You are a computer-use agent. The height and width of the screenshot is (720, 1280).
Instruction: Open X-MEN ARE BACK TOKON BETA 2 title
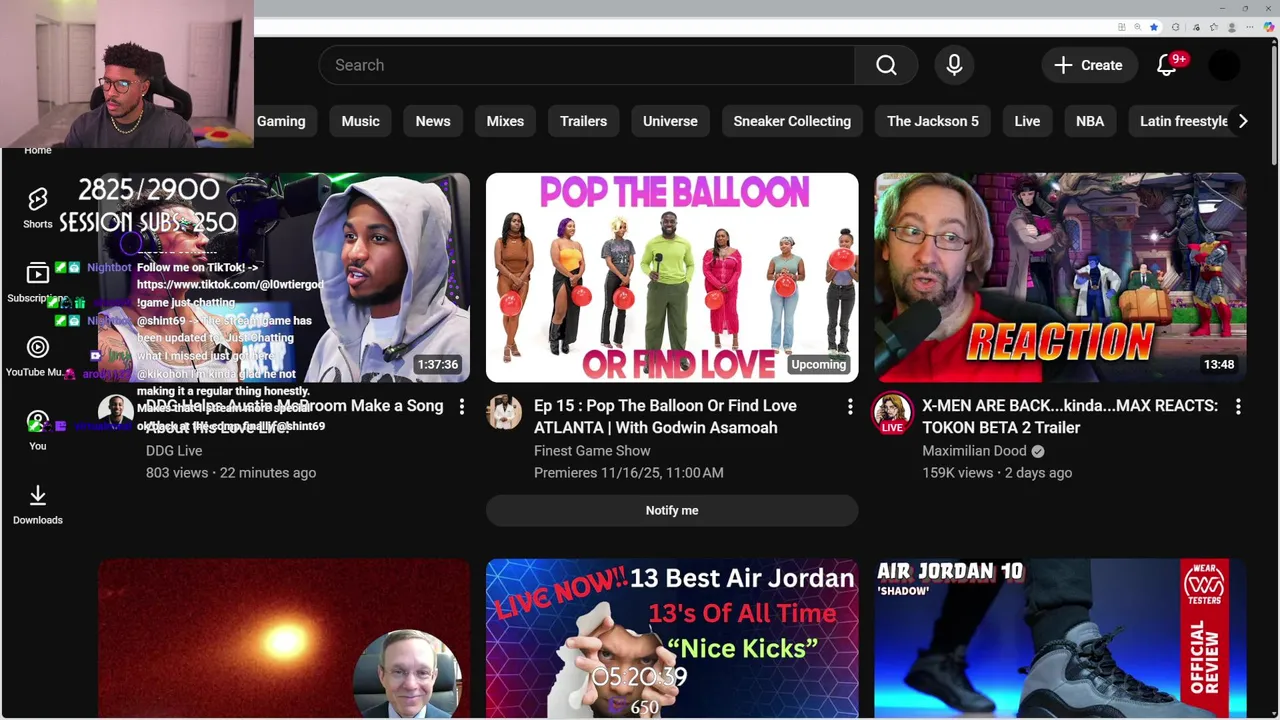point(1070,416)
